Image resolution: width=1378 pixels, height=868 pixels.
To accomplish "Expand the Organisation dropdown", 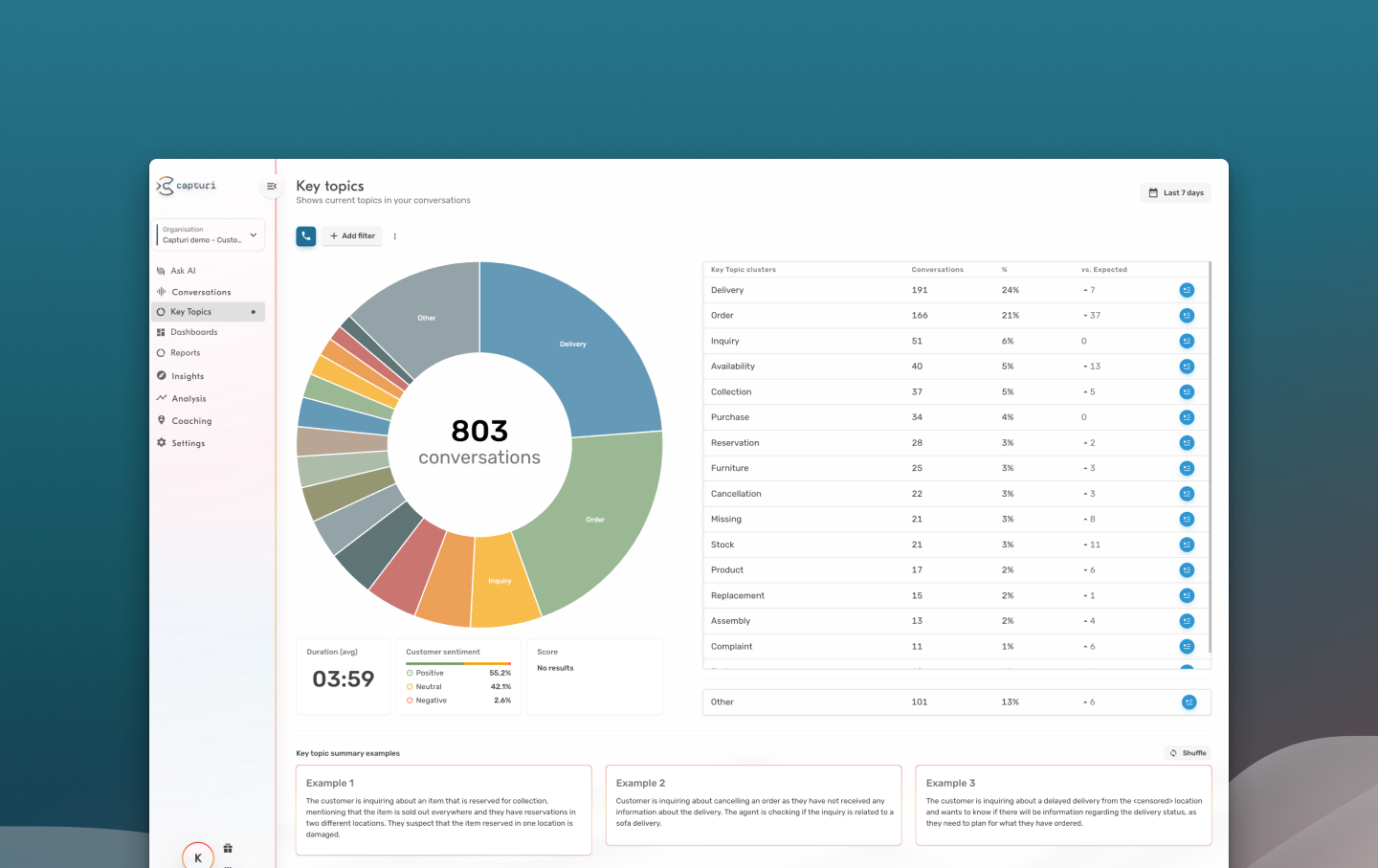I will tap(211, 234).
